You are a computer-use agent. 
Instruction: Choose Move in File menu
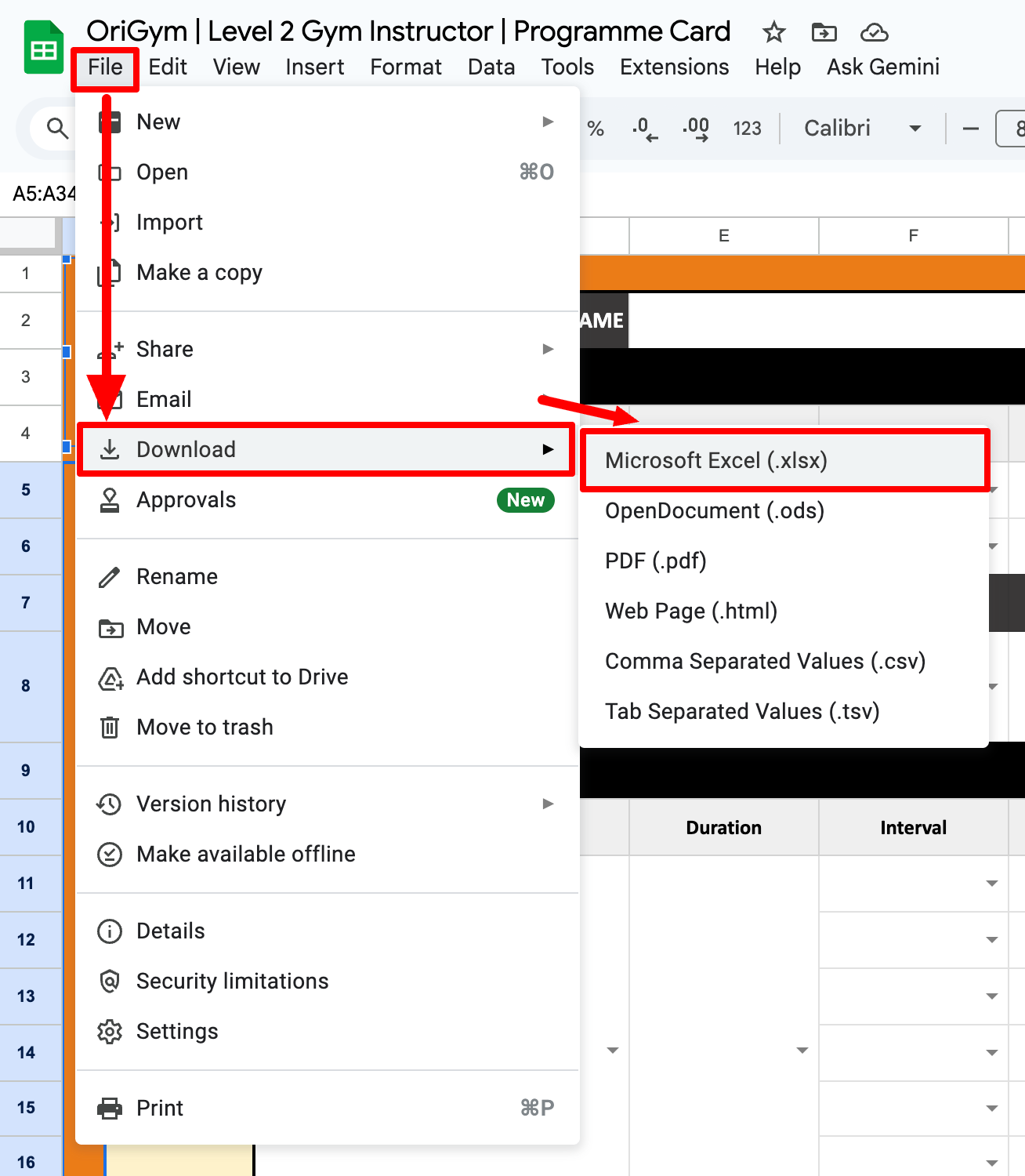pos(328,626)
